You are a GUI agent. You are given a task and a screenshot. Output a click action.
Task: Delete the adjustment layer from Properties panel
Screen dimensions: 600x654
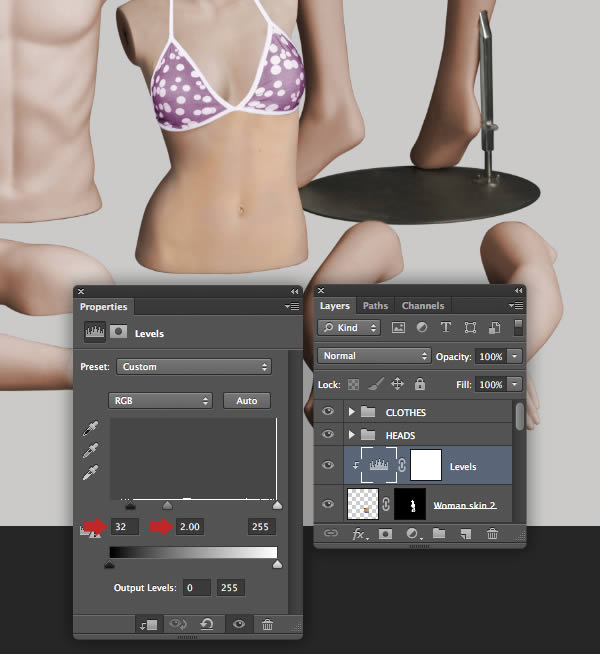pos(267,624)
